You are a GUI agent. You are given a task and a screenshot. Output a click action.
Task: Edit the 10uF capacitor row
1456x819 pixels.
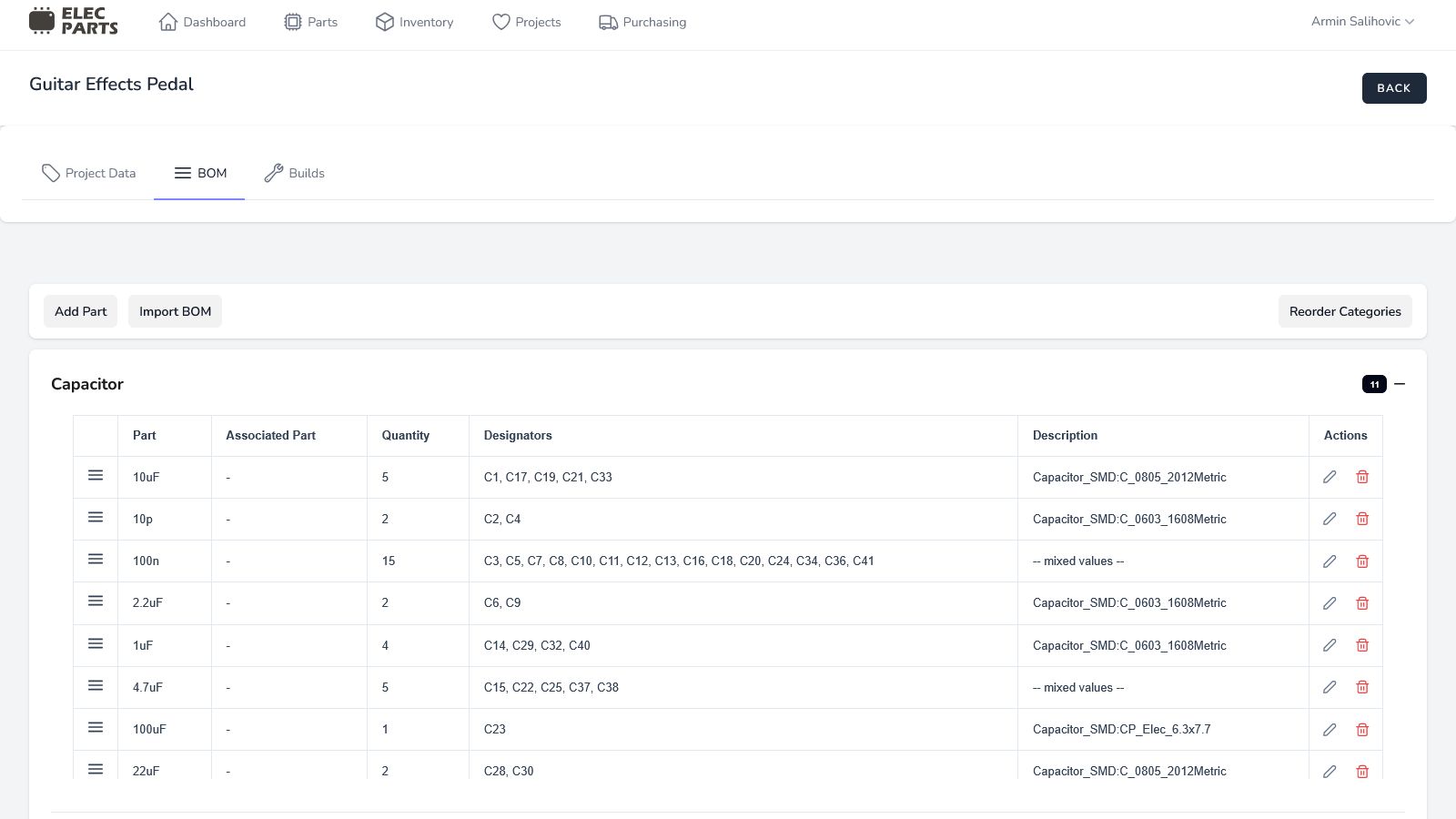[x=1330, y=477]
